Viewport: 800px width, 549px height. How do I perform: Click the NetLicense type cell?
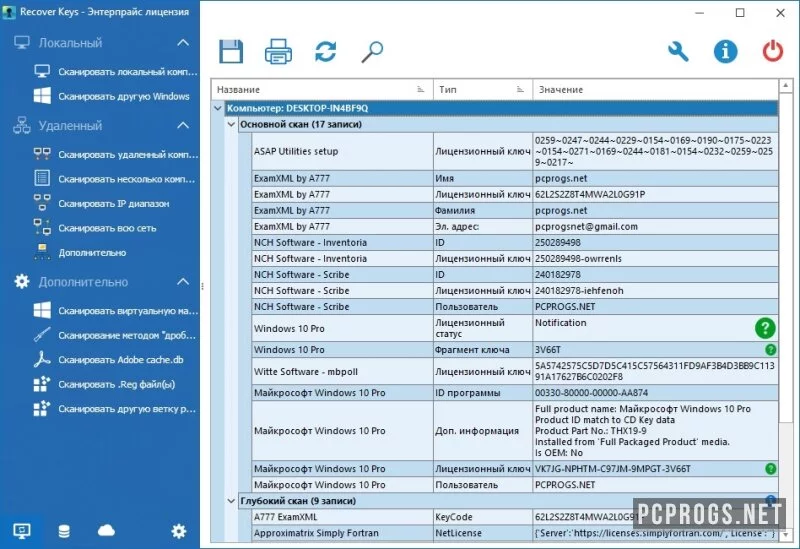[x=483, y=533]
